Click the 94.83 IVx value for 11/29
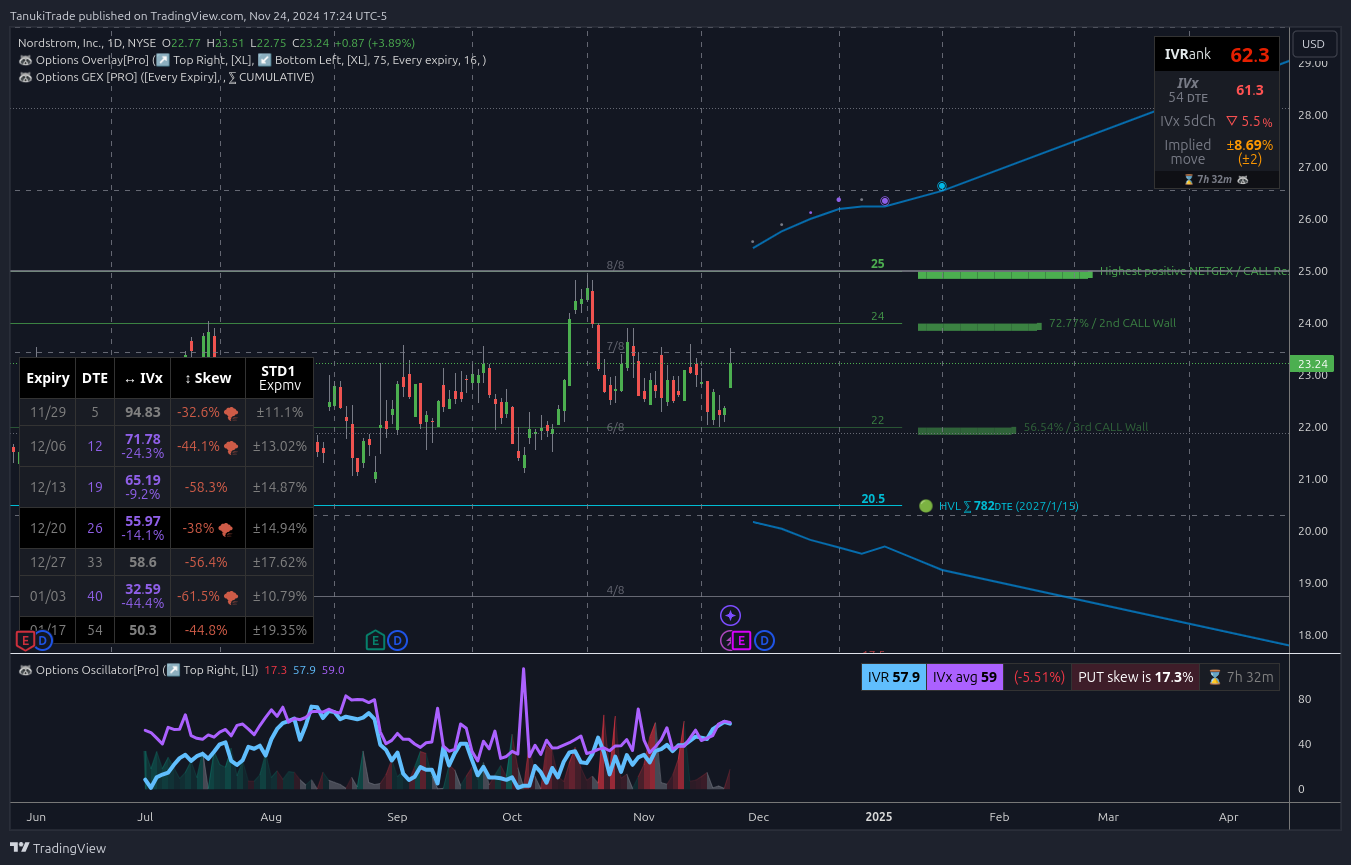 [x=143, y=412]
